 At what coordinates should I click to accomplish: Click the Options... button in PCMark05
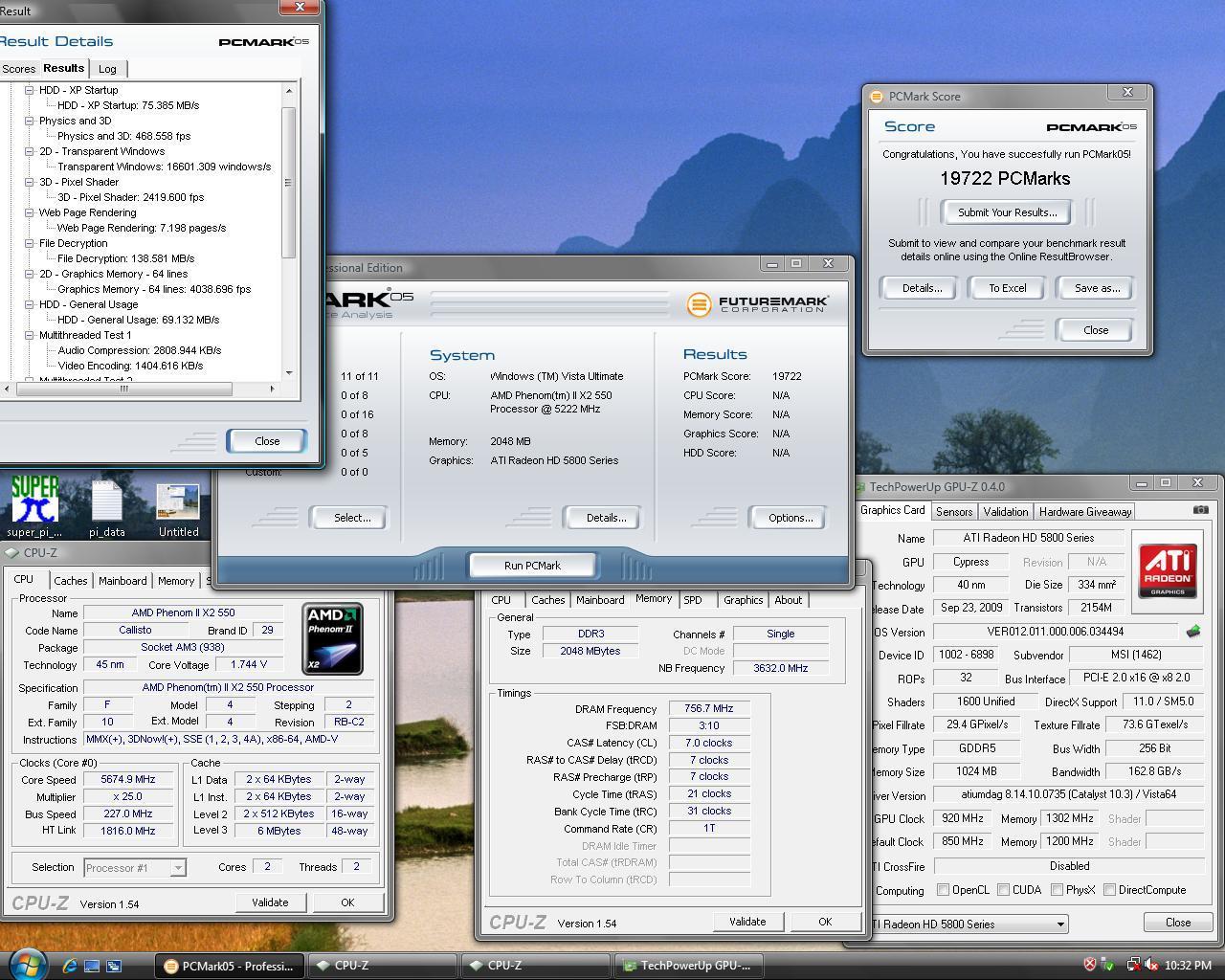(790, 518)
